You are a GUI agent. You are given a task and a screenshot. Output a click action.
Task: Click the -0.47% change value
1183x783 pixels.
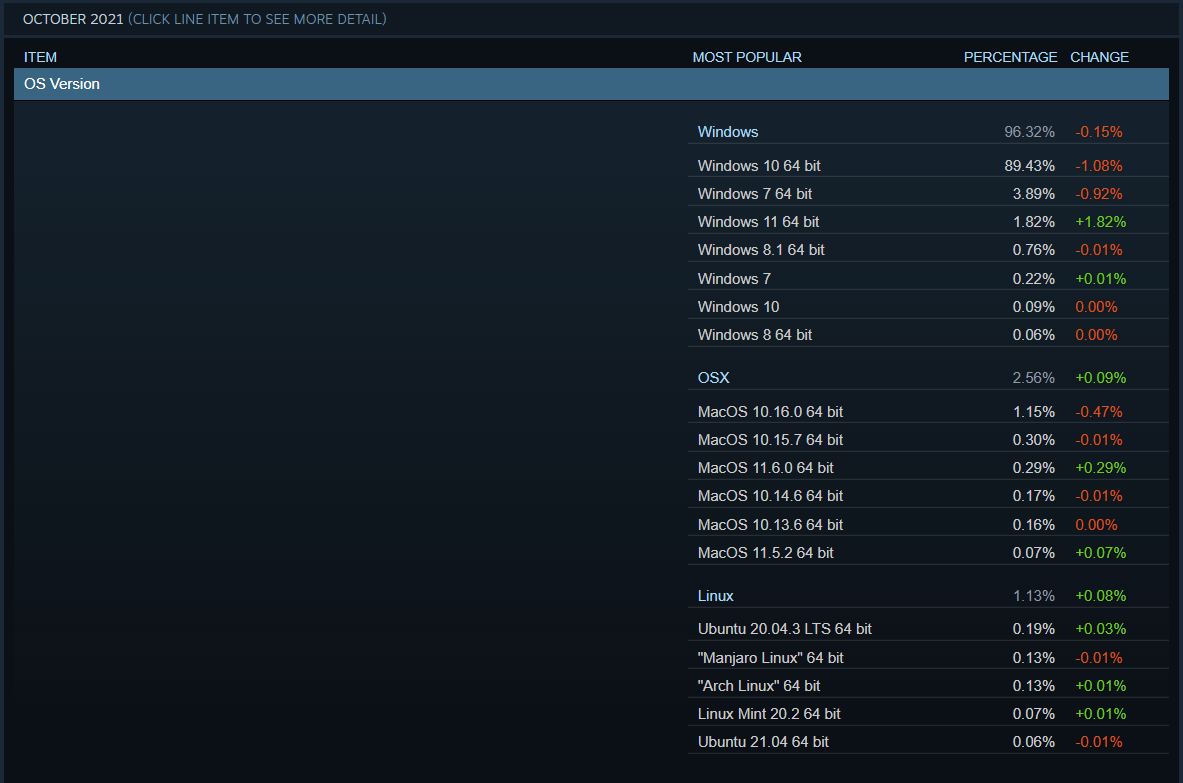1098,412
